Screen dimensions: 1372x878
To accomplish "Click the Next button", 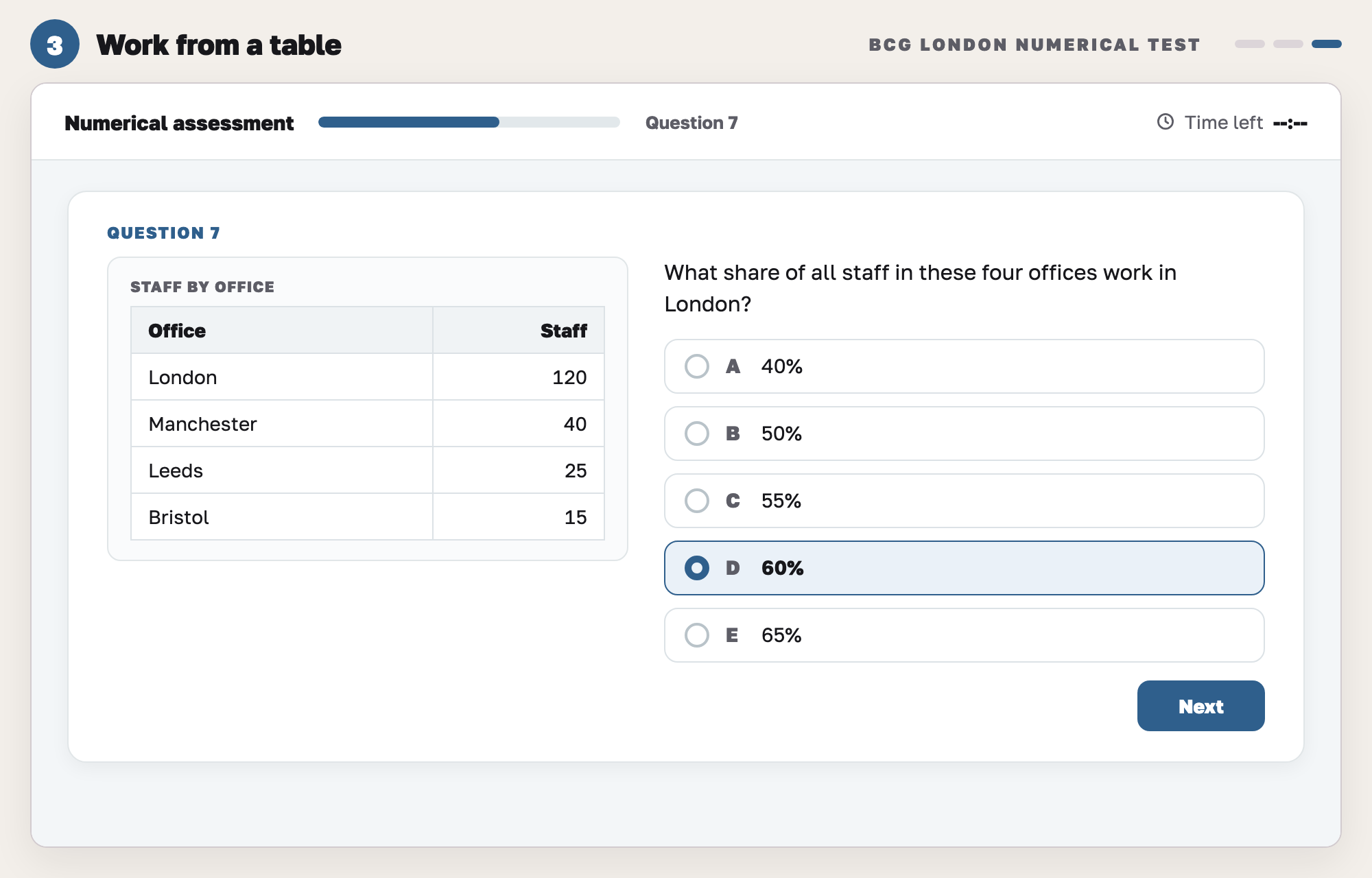I will (1200, 706).
